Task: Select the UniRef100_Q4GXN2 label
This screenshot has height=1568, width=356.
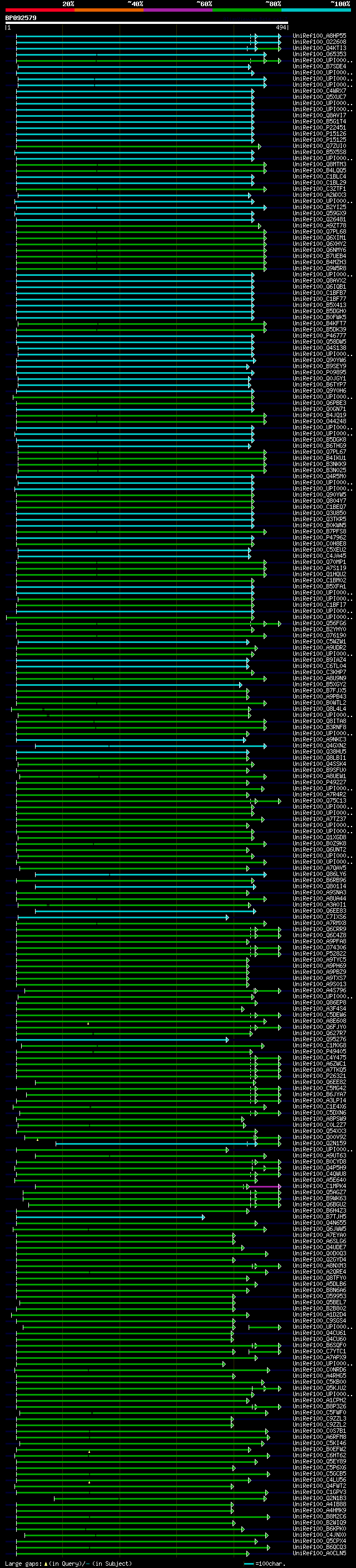Action: [319, 746]
